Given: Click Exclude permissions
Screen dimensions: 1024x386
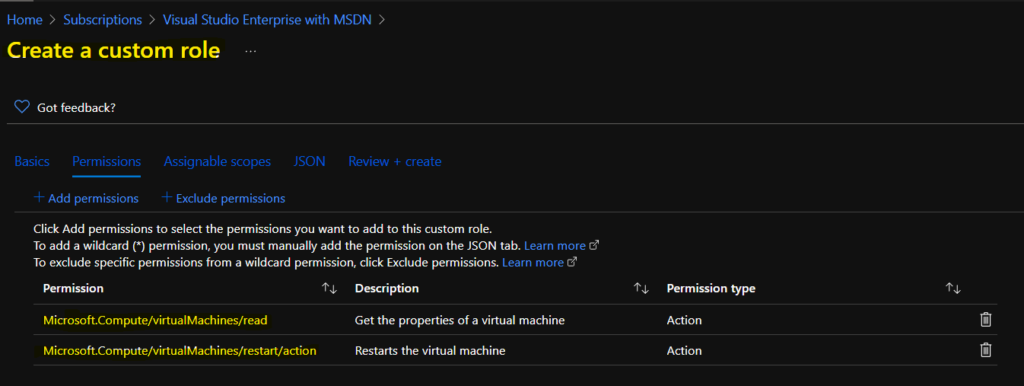Looking at the screenshot, I should (x=223, y=198).
